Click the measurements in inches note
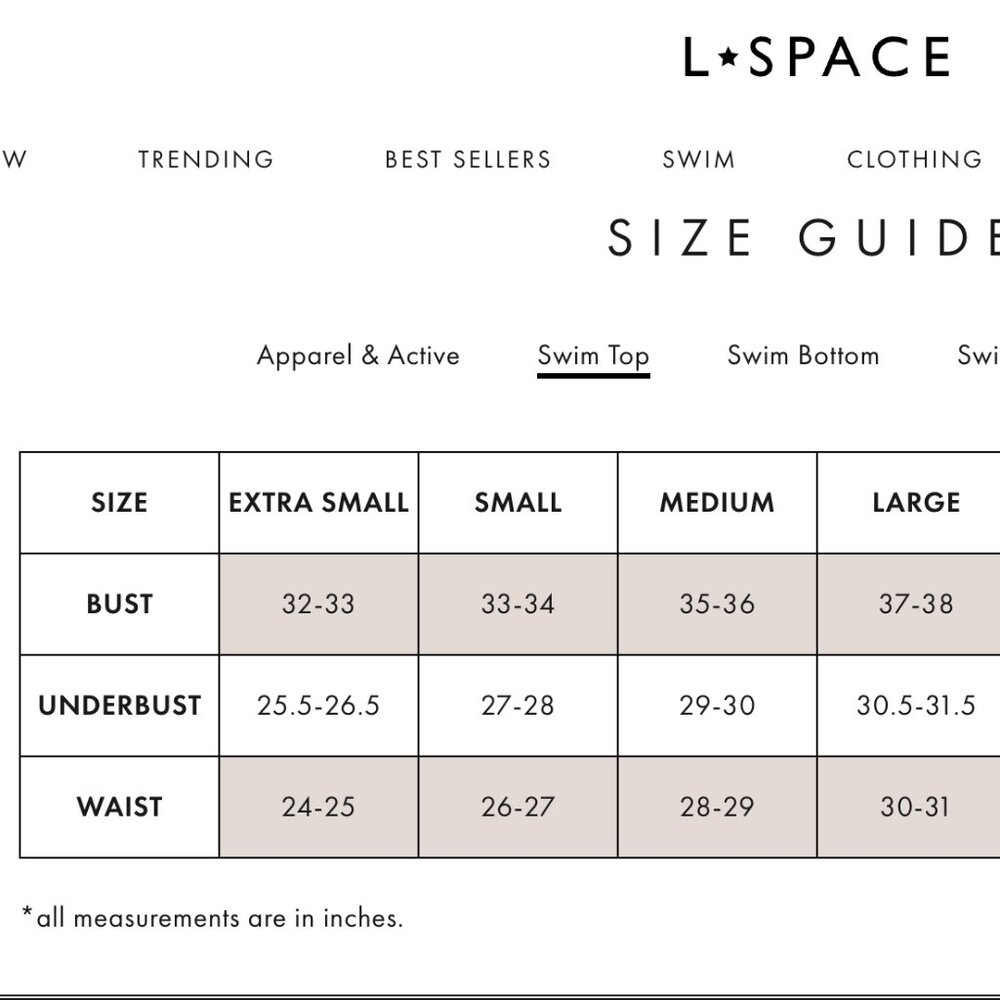 click(x=212, y=918)
